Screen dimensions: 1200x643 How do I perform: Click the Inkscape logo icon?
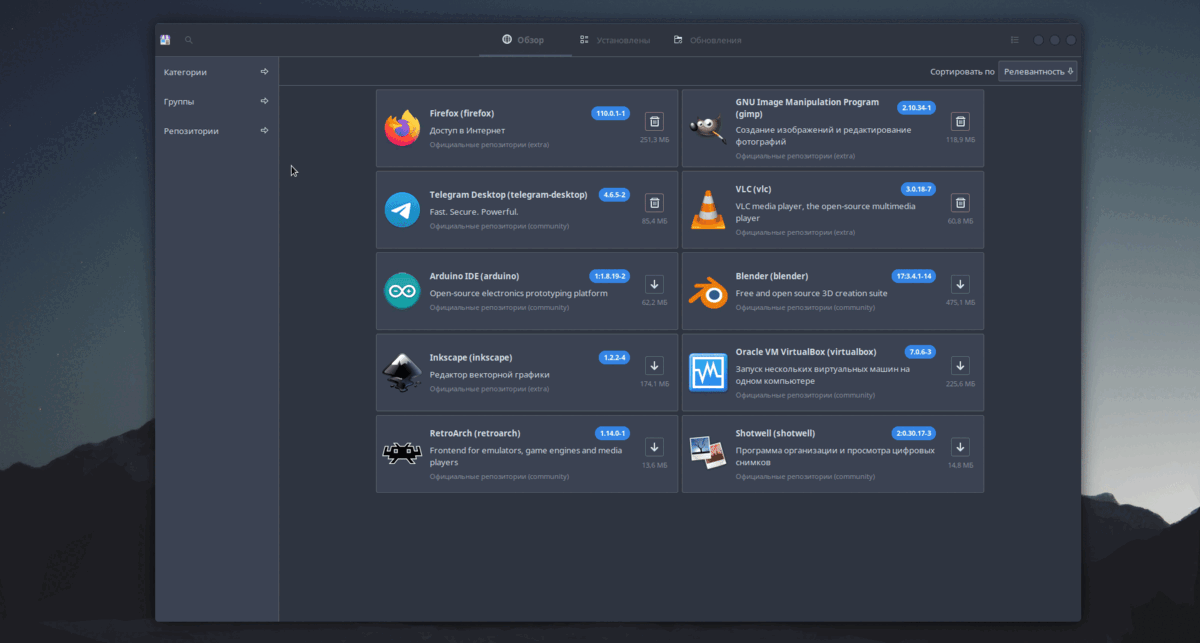coord(402,373)
